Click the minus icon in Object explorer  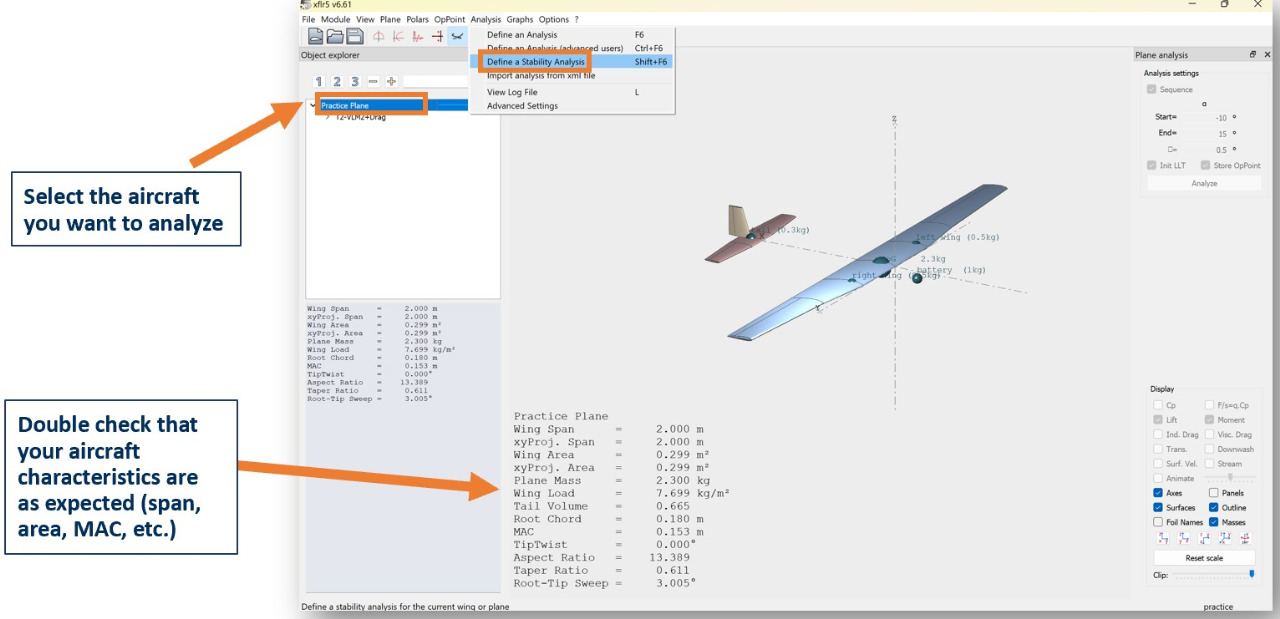click(373, 81)
